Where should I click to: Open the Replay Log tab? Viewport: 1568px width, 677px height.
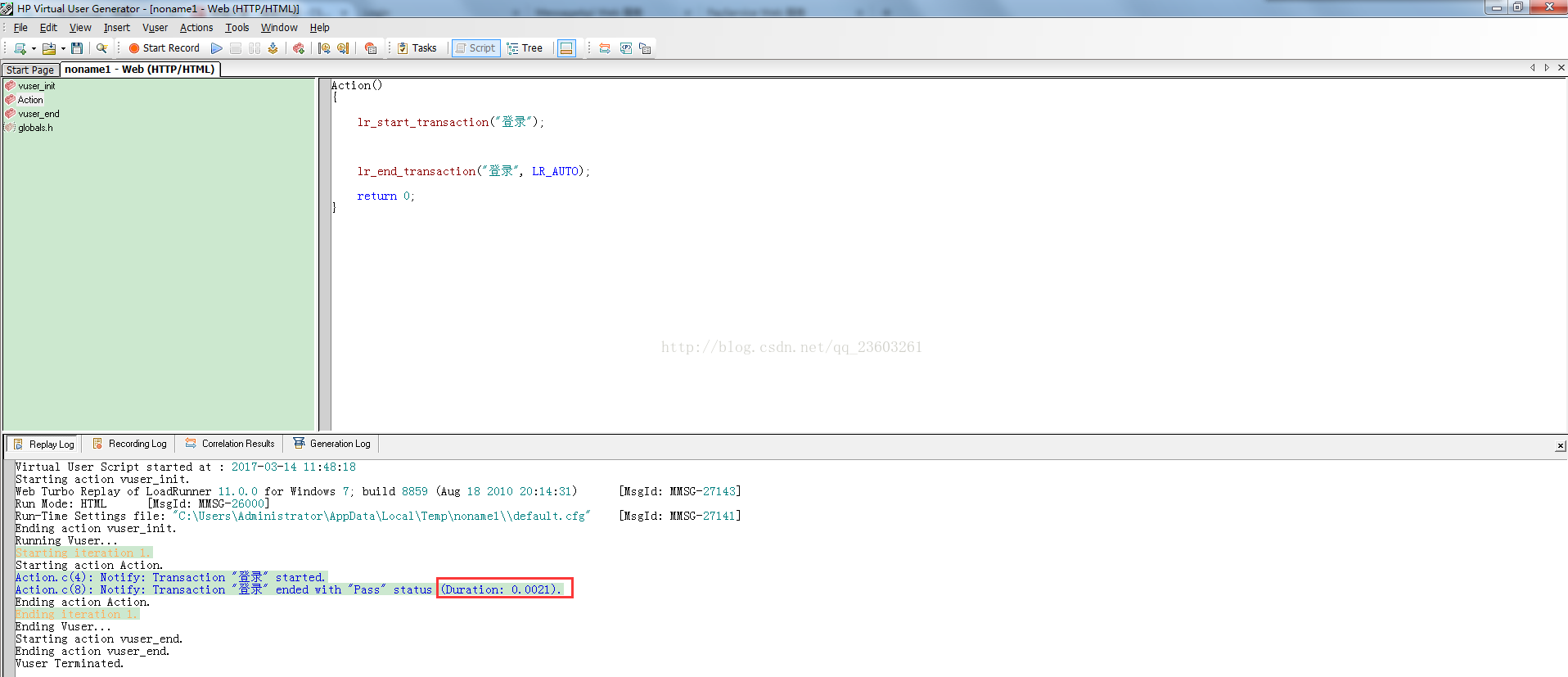(44, 444)
